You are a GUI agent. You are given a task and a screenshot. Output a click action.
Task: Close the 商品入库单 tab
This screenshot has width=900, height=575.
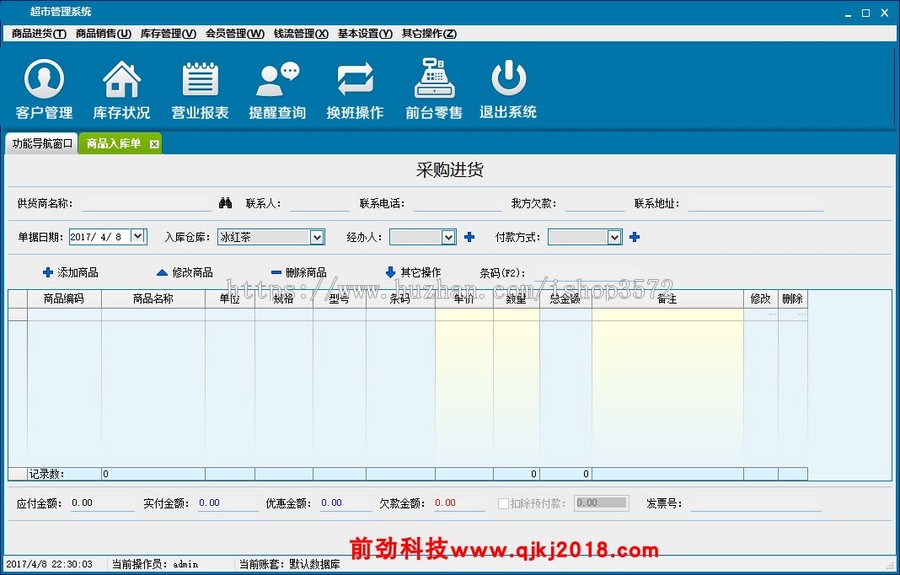coord(154,144)
